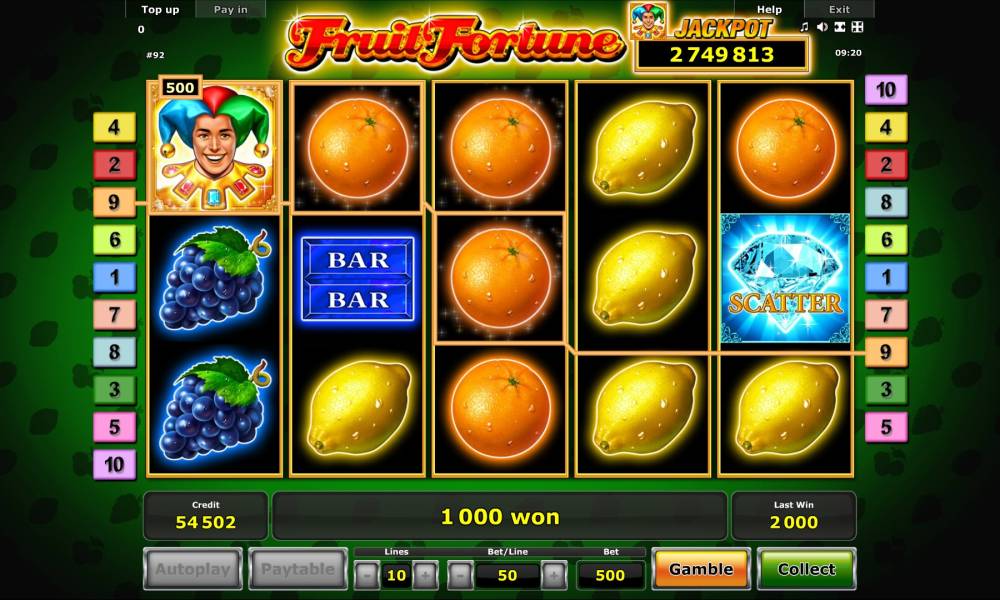The width and height of the screenshot is (1000, 600).
Task: Decrease the number of Lines
Action: 367,575
